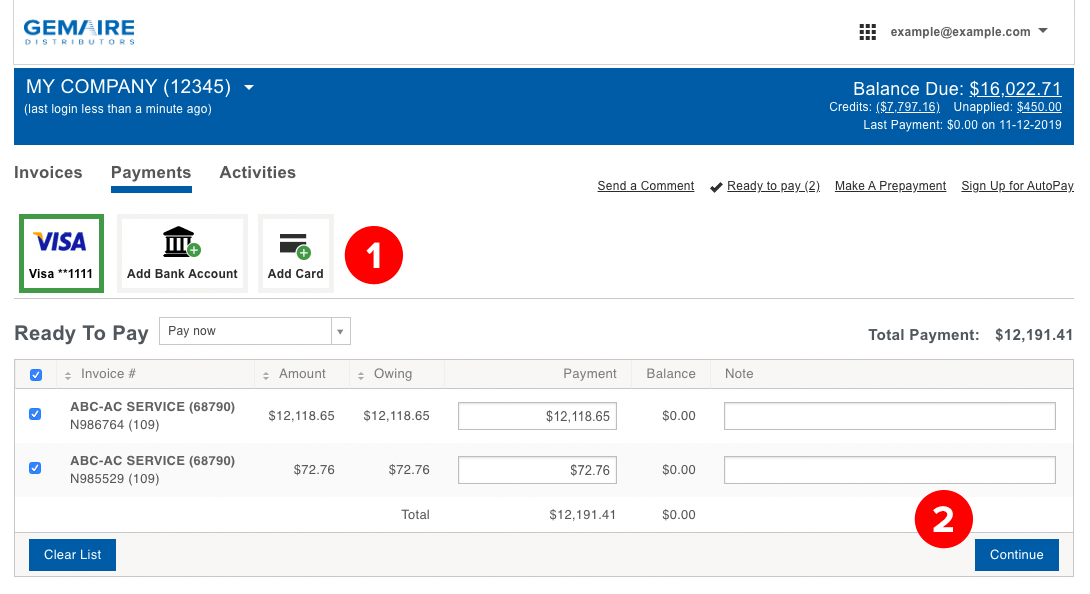This screenshot has height=594, width=1090.
Task: Click the Clear List button
Action: coord(72,555)
